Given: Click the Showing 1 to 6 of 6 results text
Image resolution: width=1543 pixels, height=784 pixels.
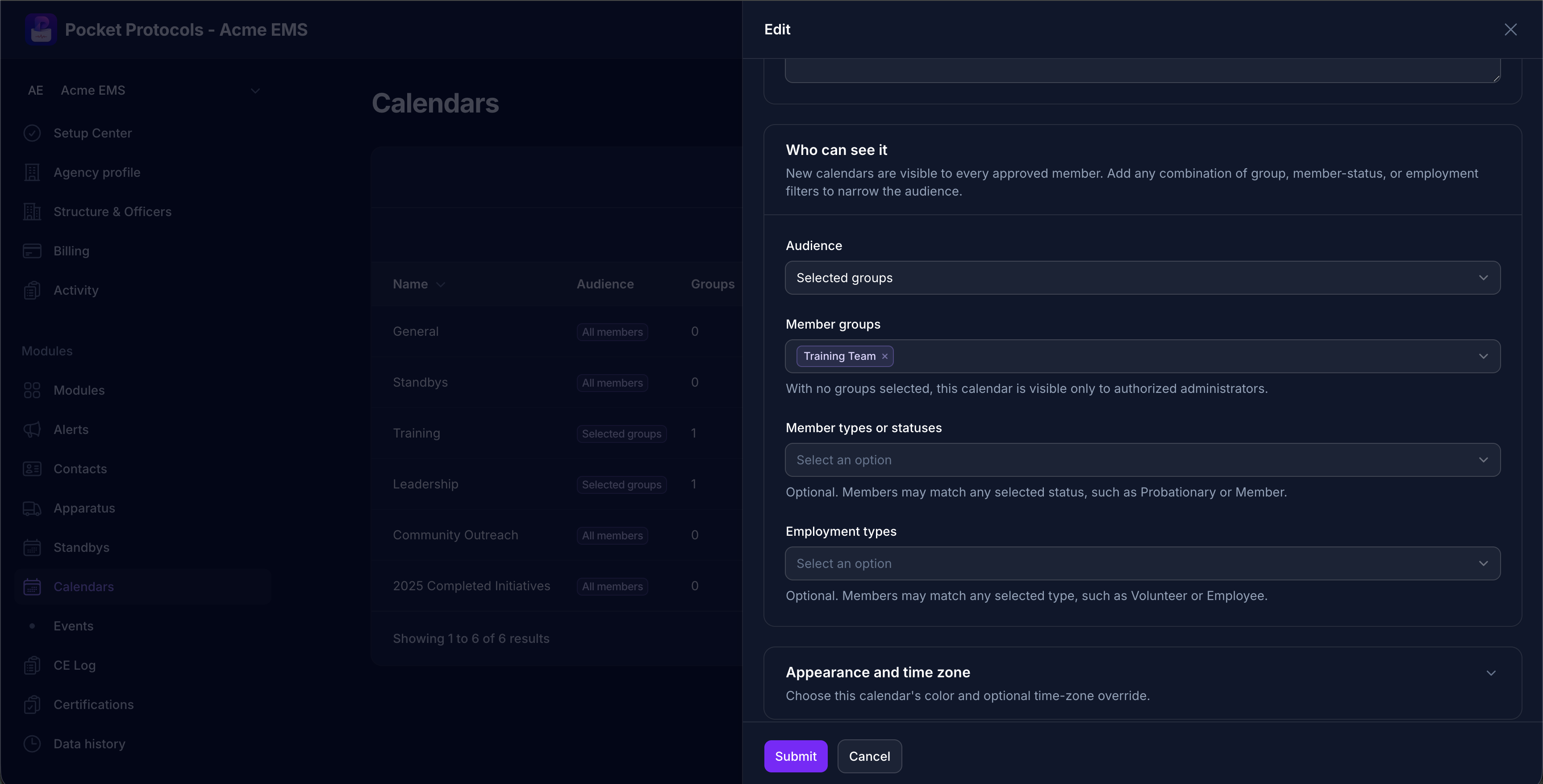Looking at the screenshot, I should point(471,639).
